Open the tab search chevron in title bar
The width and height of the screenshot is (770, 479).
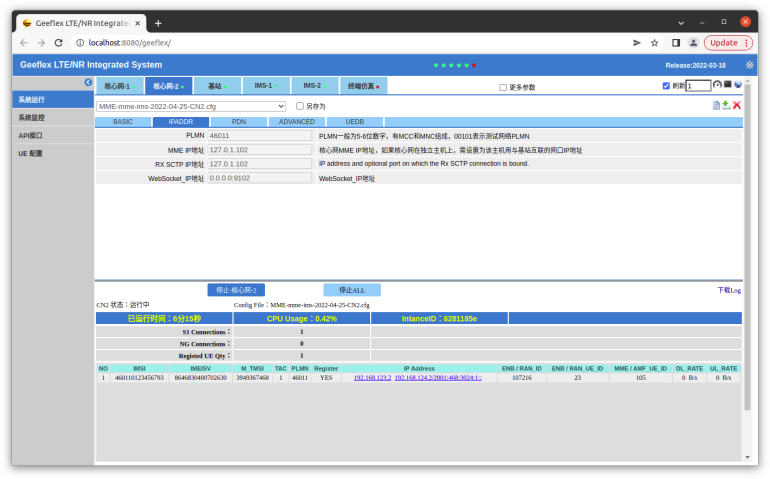681,23
